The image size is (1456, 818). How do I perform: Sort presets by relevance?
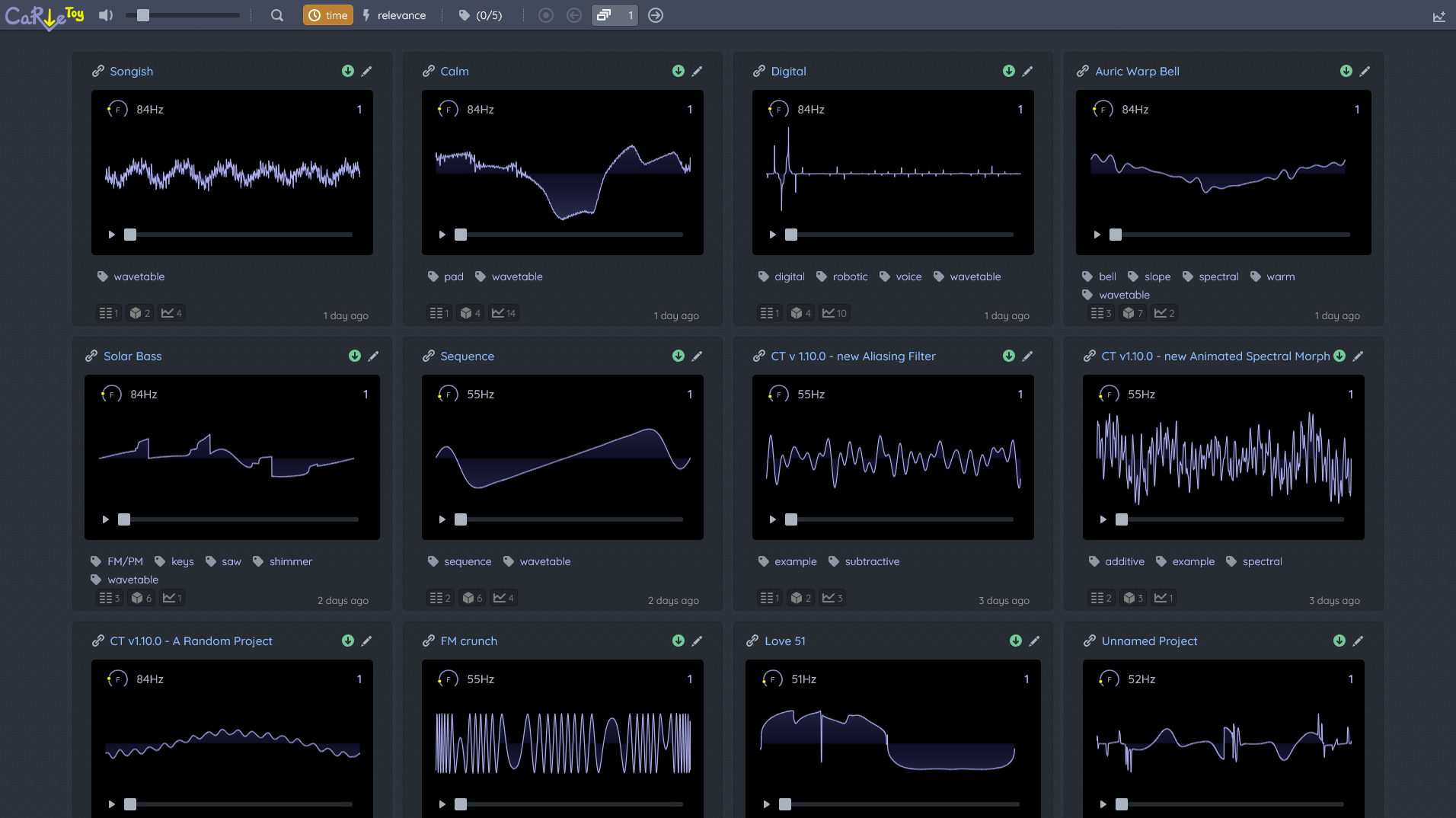point(394,15)
